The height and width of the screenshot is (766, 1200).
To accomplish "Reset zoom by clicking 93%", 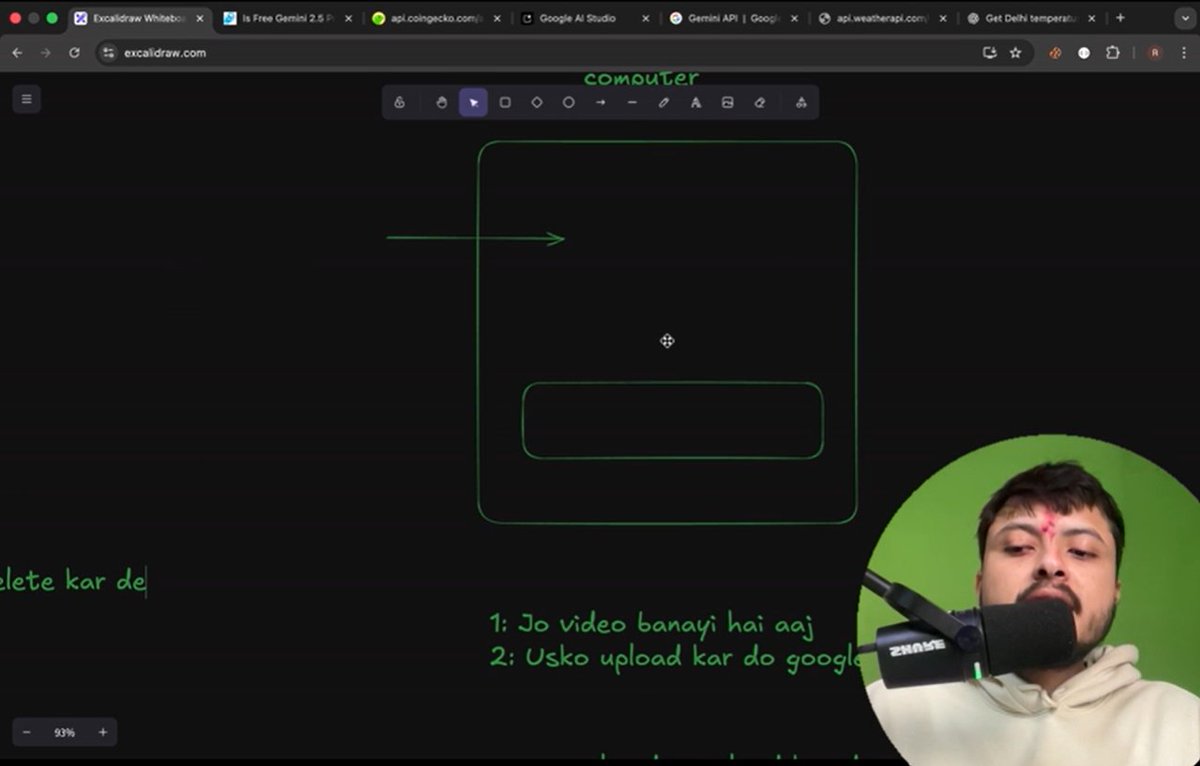I will [x=65, y=733].
